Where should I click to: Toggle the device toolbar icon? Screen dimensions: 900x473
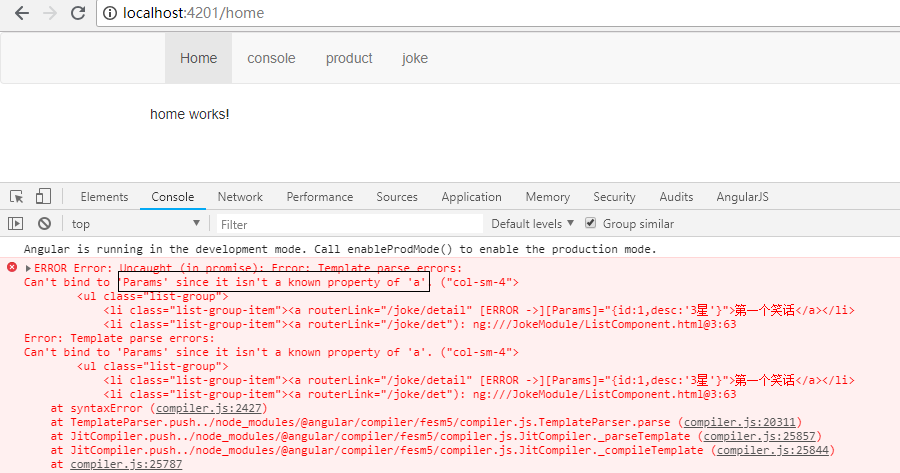coord(43,197)
